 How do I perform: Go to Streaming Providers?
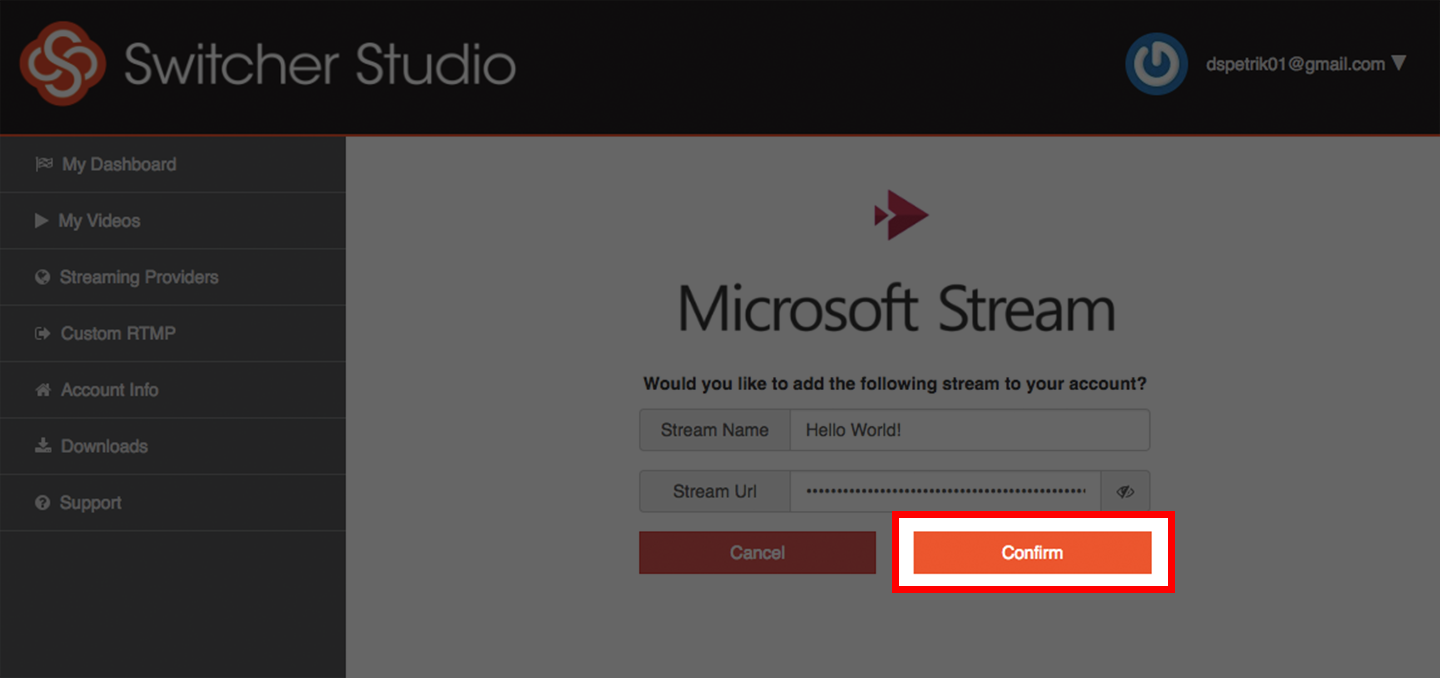coord(173,277)
